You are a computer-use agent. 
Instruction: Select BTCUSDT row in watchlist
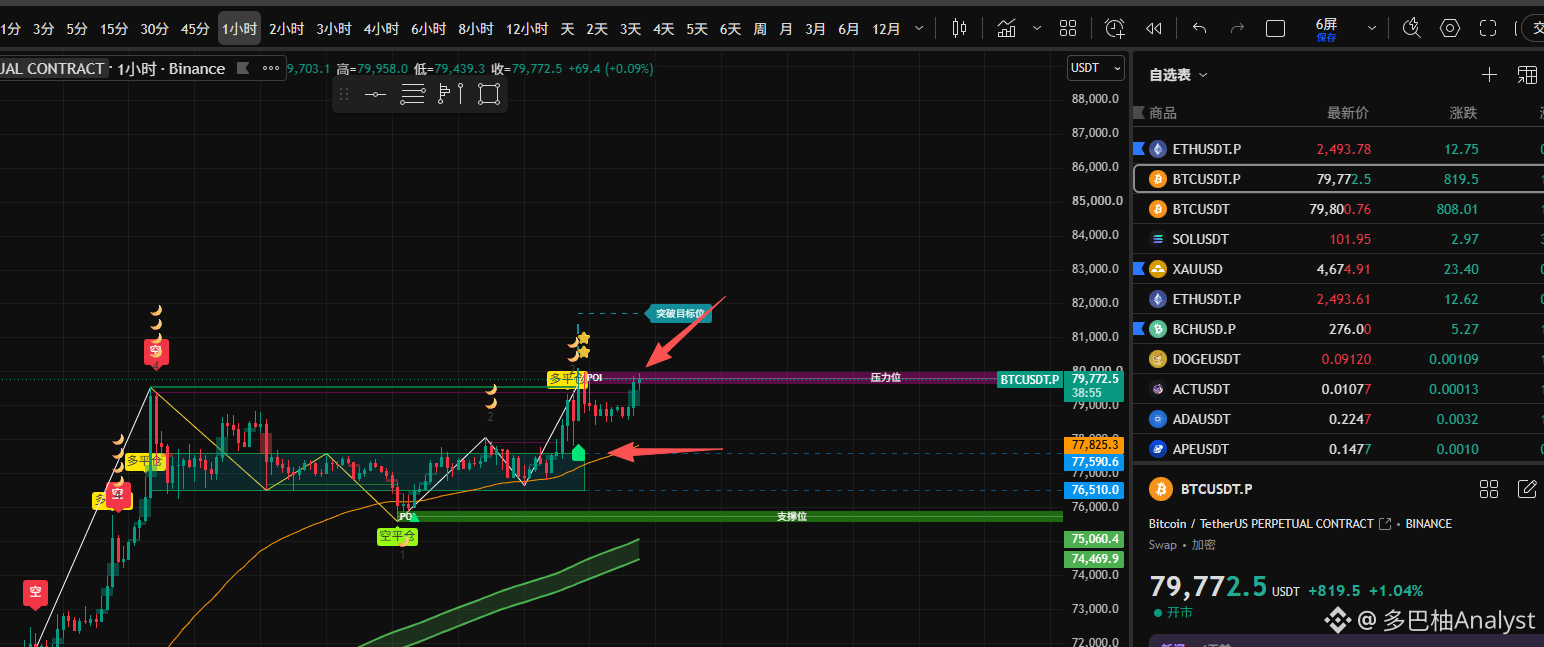pyautogui.click(x=1338, y=209)
